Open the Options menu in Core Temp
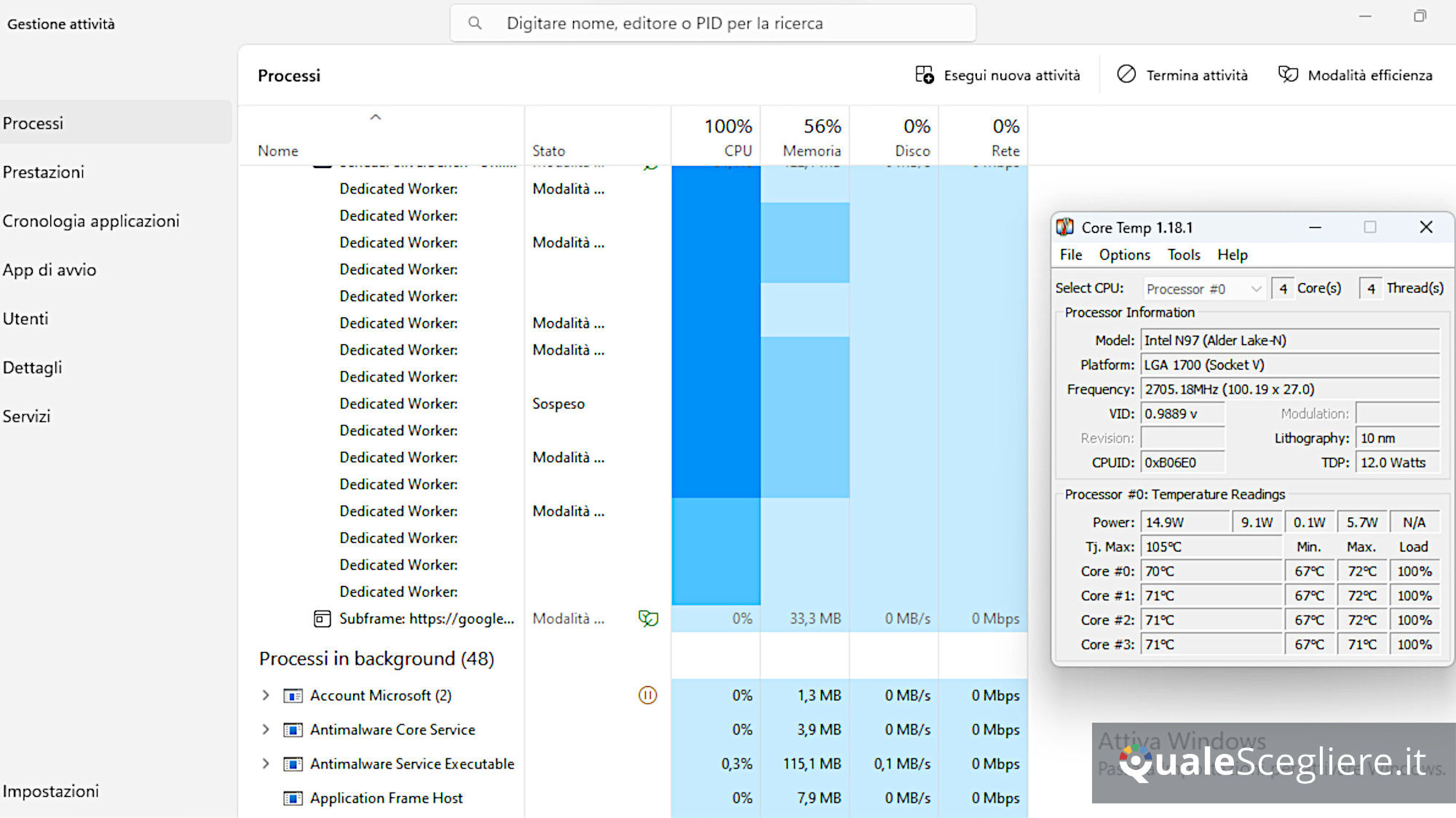This screenshot has height=818, width=1456. point(1124,255)
